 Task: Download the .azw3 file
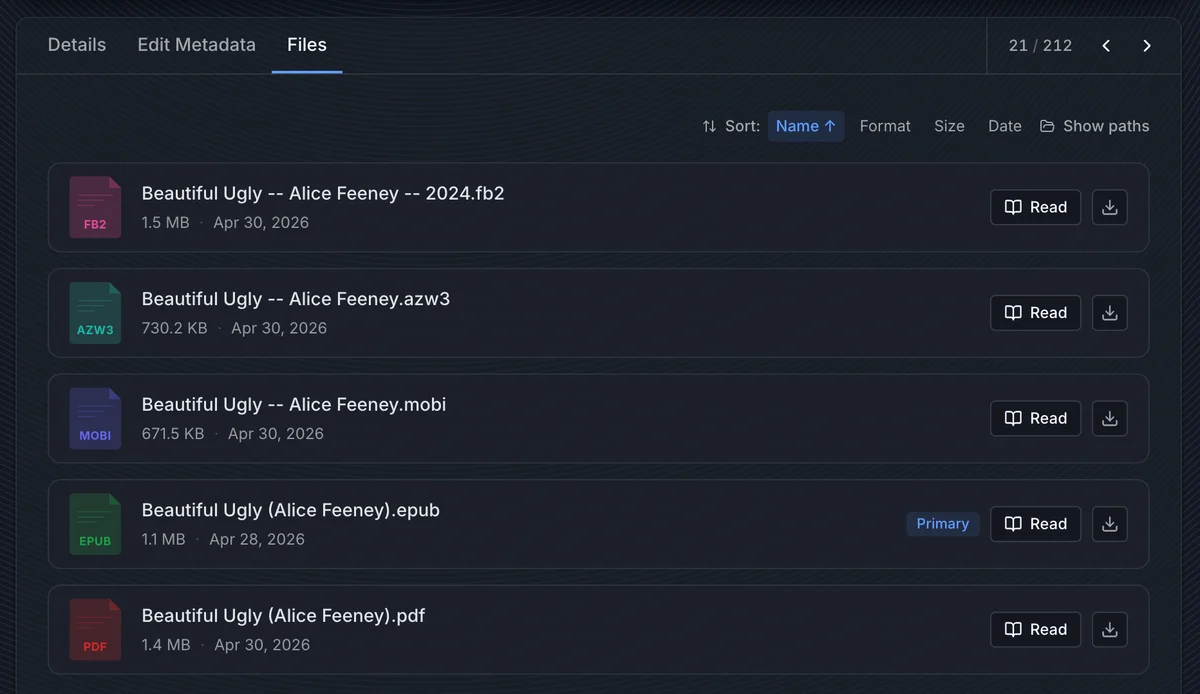click(x=1109, y=313)
